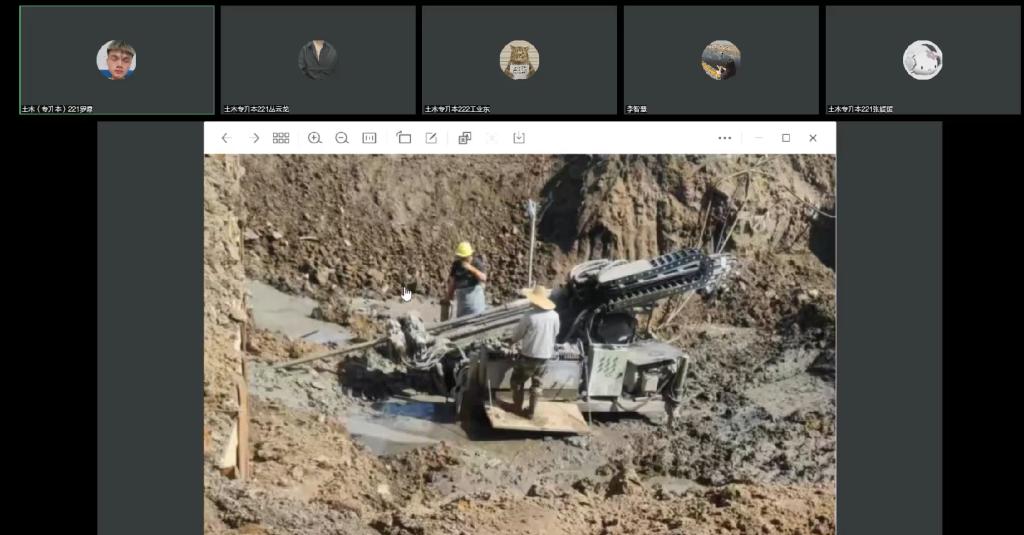Image resolution: width=1024 pixels, height=535 pixels.
Task: Maximize the image viewer window
Action: click(x=786, y=138)
